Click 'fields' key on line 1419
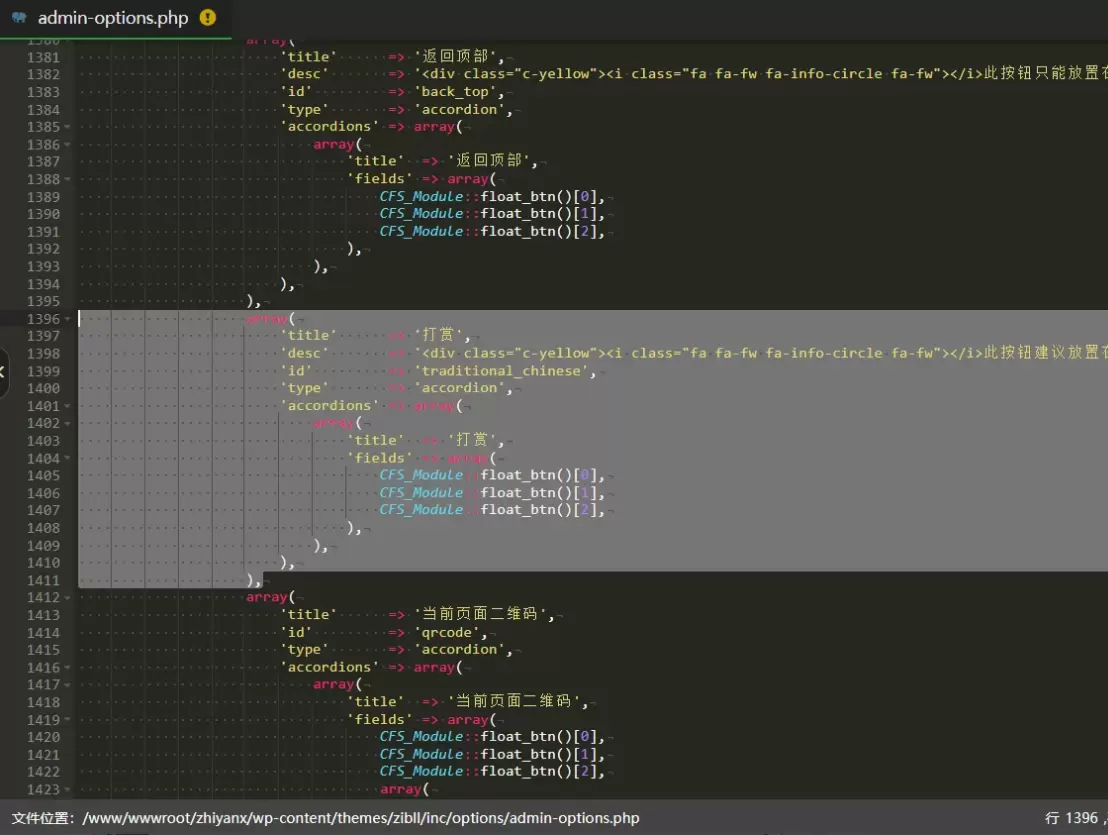Image resolution: width=1108 pixels, height=835 pixels. coord(379,719)
